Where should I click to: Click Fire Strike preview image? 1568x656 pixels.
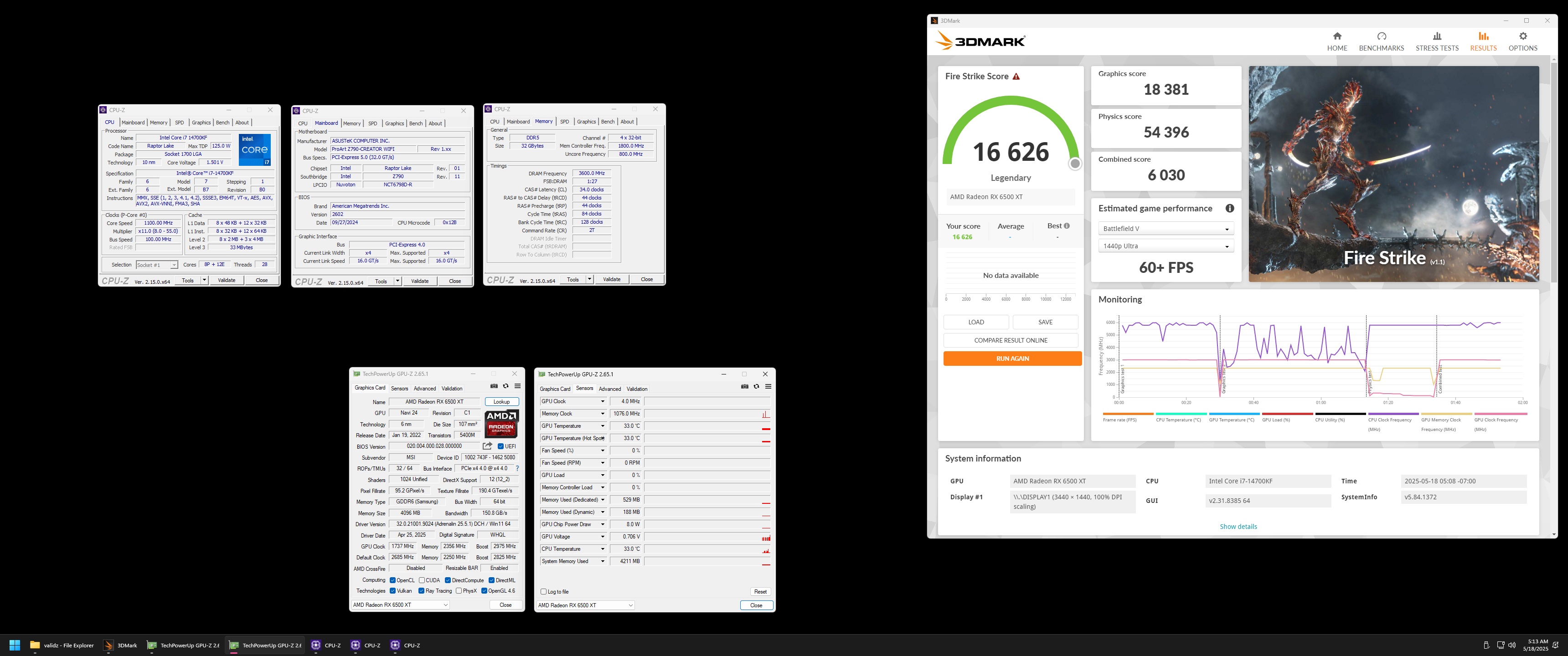[x=1394, y=174]
